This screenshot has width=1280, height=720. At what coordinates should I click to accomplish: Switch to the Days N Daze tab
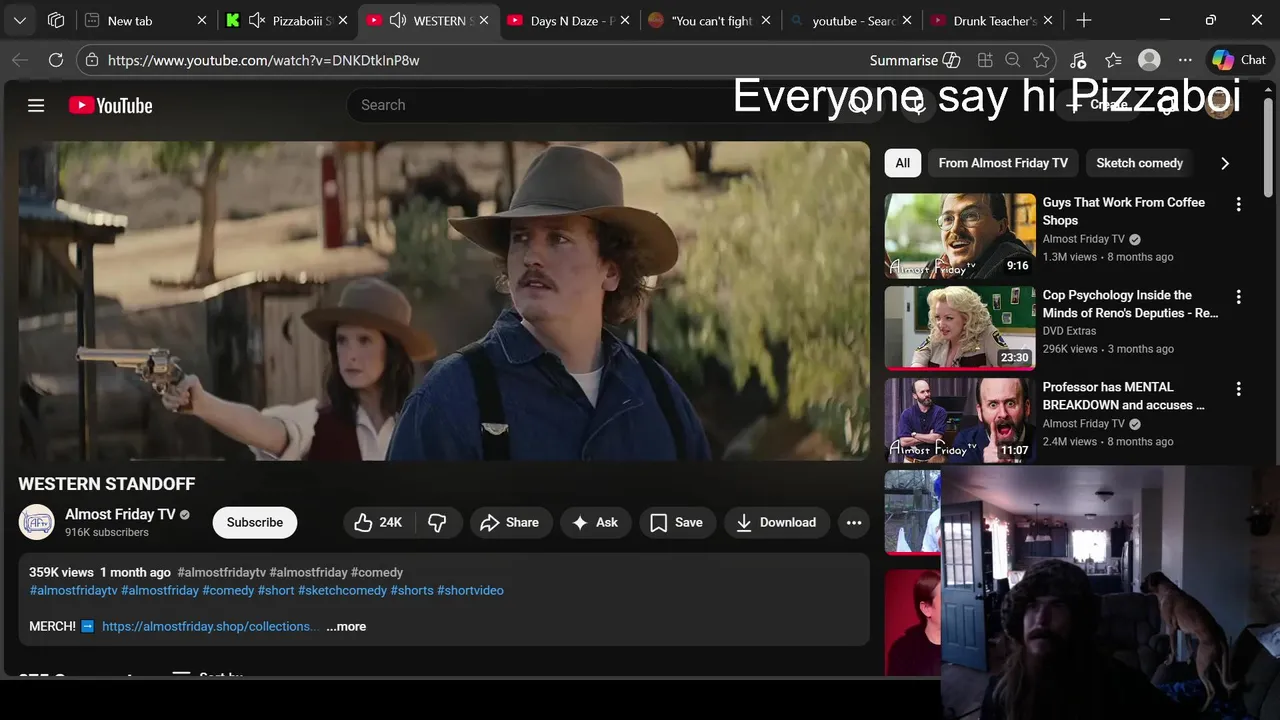571,20
